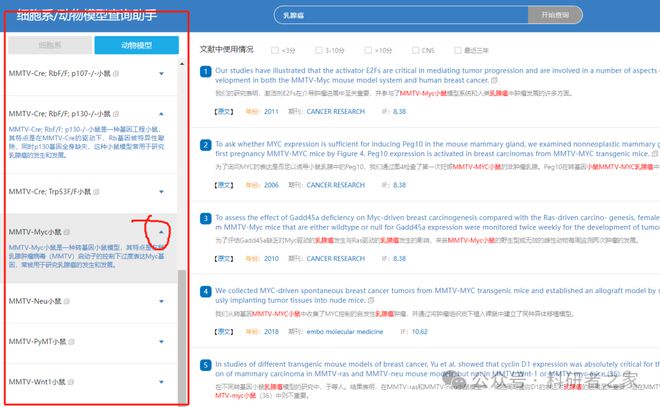Copy the MMTV-Cre; RbF/F; p107-/-小鼠 model name
Image resolution: width=660 pixels, height=407 pixels.
[116, 74]
